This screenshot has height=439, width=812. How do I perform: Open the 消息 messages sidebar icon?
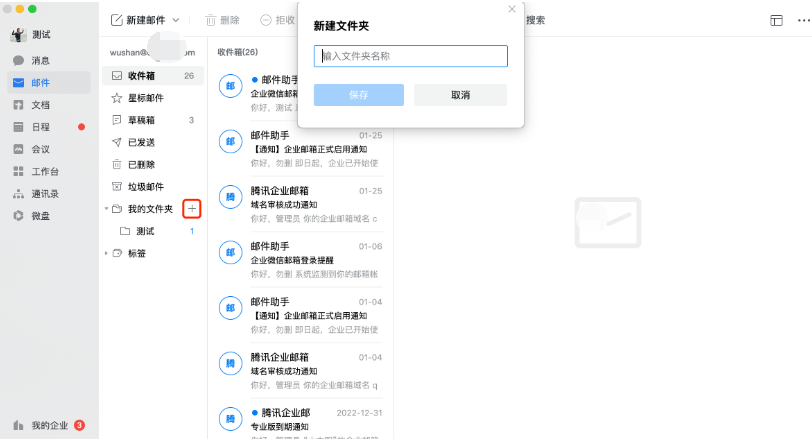tap(19, 61)
